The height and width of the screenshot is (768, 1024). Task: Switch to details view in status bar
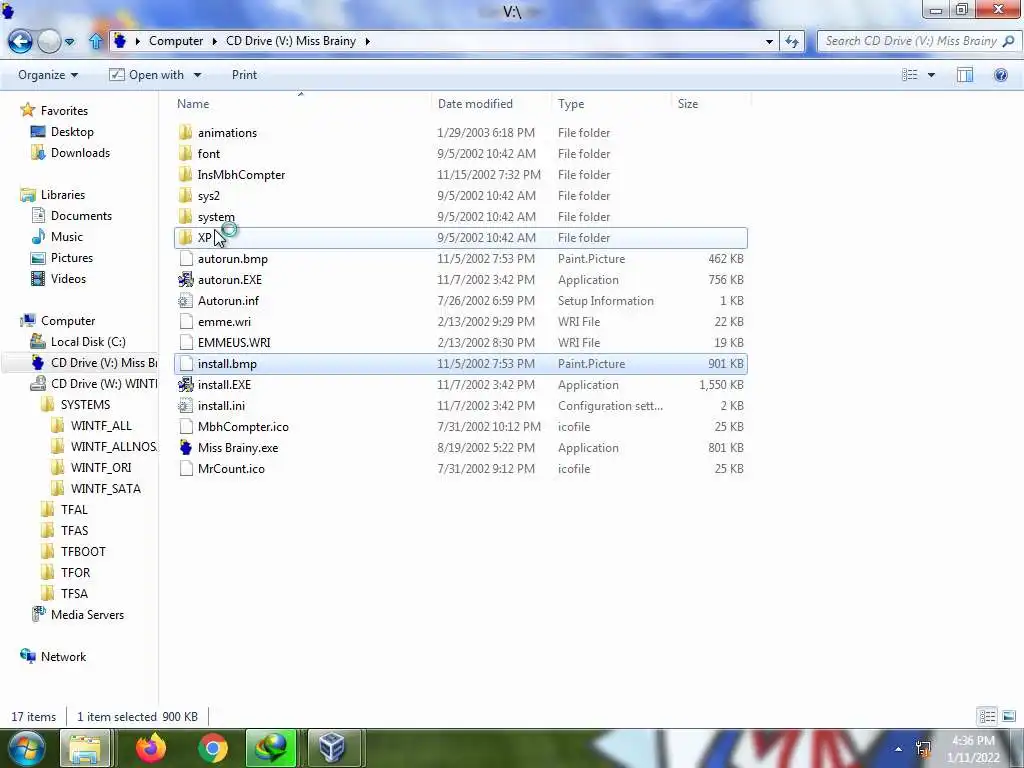(x=987, y=716)
